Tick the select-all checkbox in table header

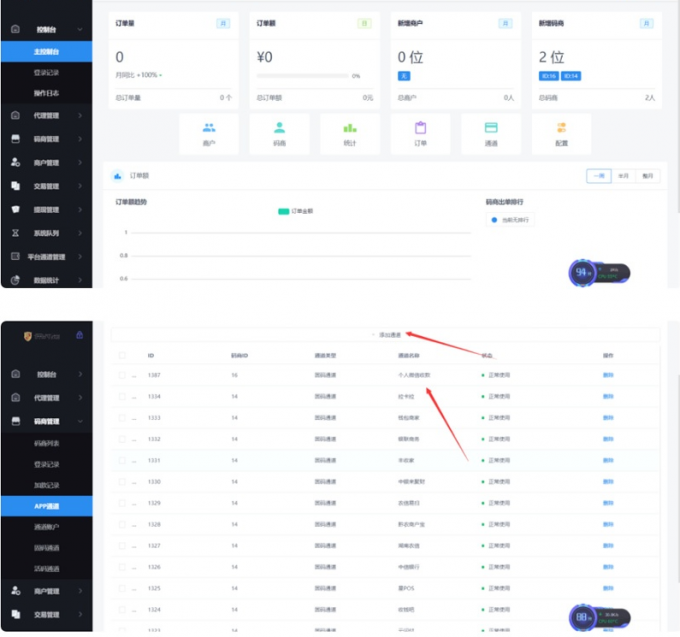(122, 355)
